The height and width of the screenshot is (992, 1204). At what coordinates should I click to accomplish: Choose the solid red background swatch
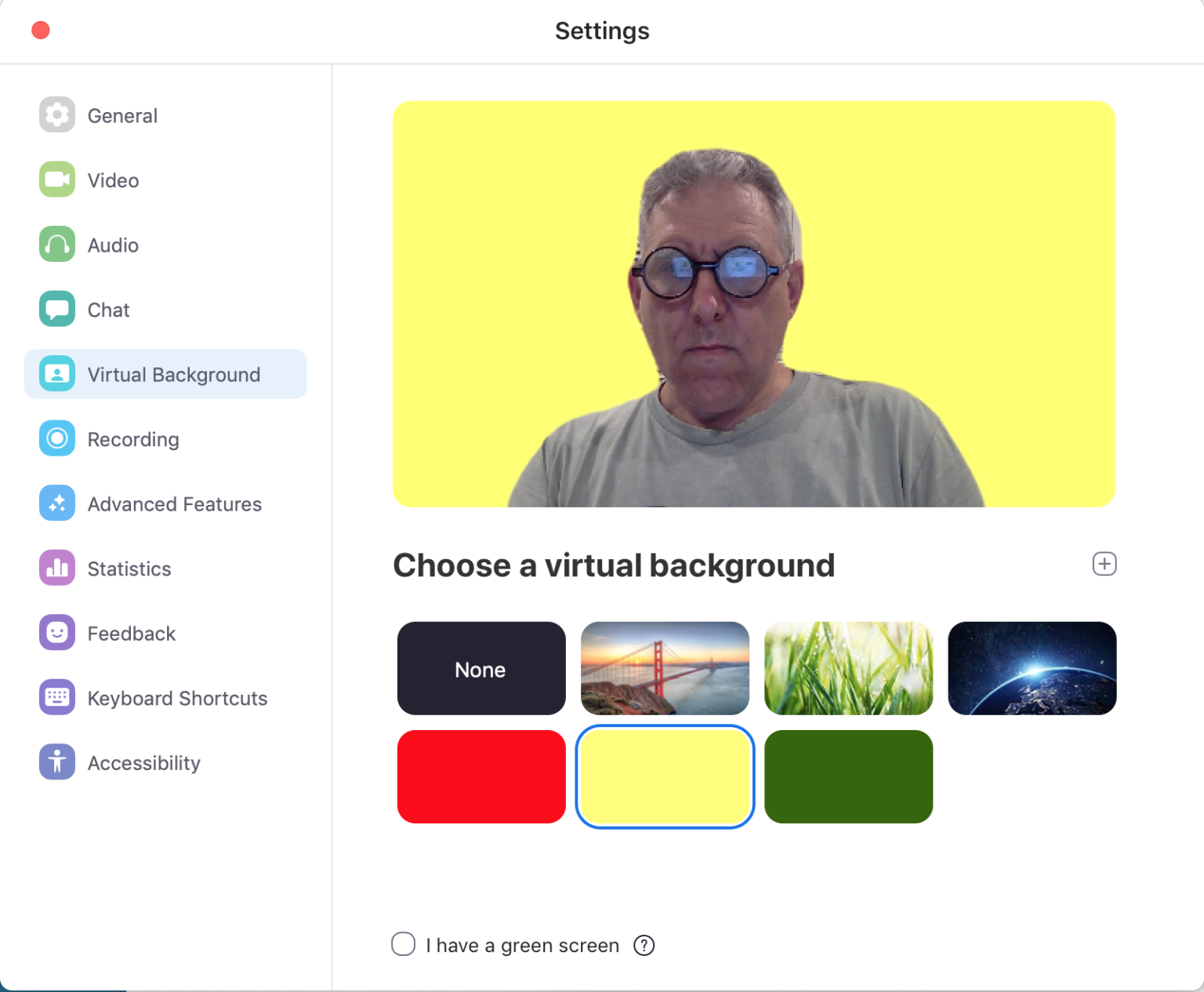point(481,776)
